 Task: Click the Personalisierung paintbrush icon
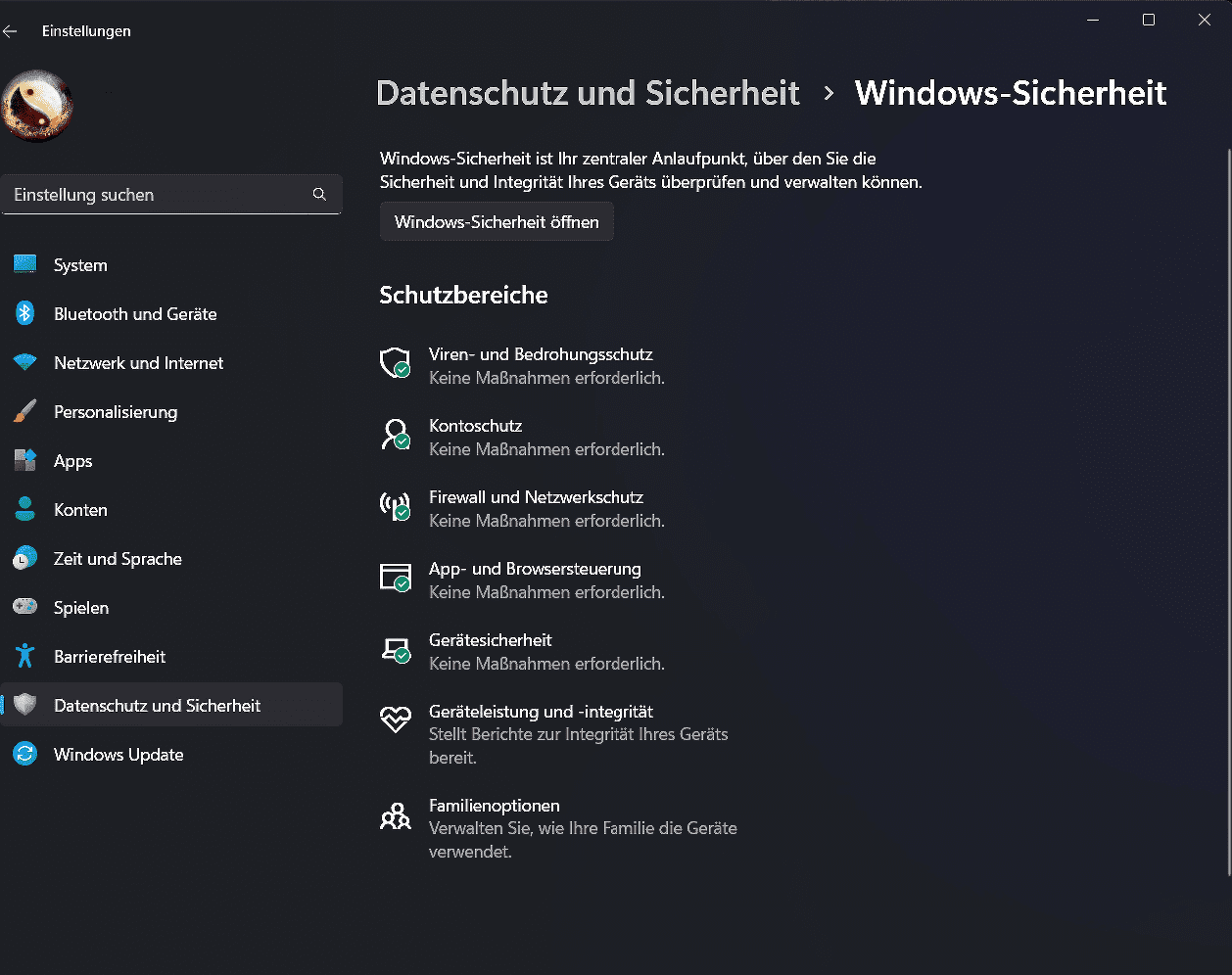point(24,411)
